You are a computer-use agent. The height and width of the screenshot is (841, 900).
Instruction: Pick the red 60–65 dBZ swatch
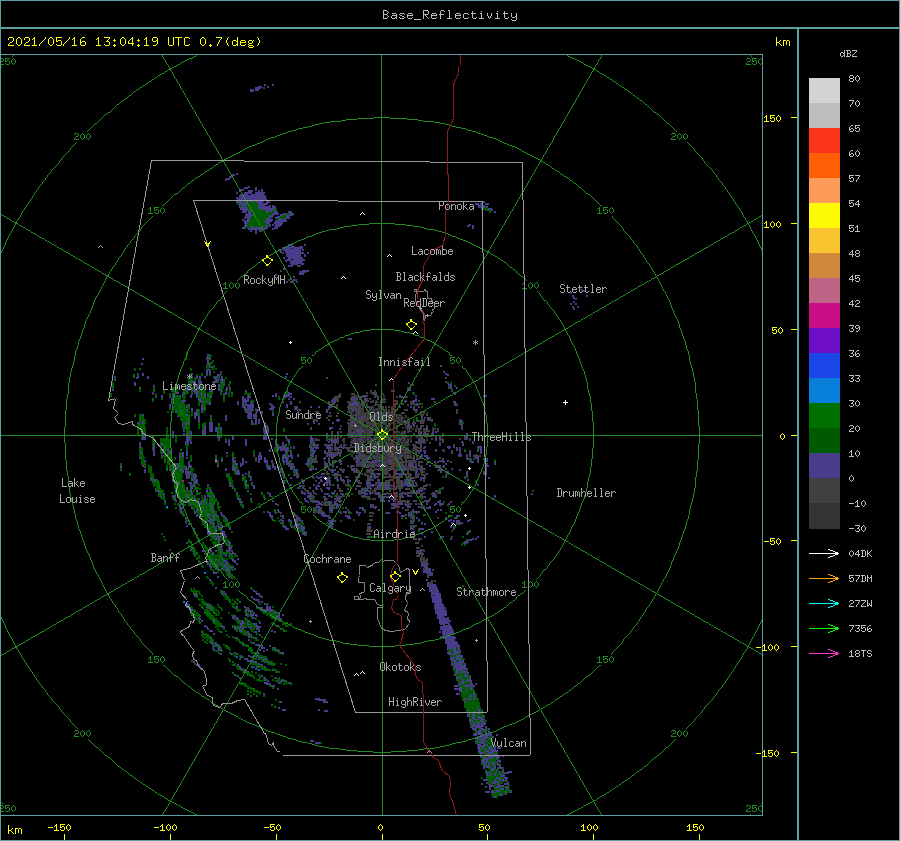[824, 141]
